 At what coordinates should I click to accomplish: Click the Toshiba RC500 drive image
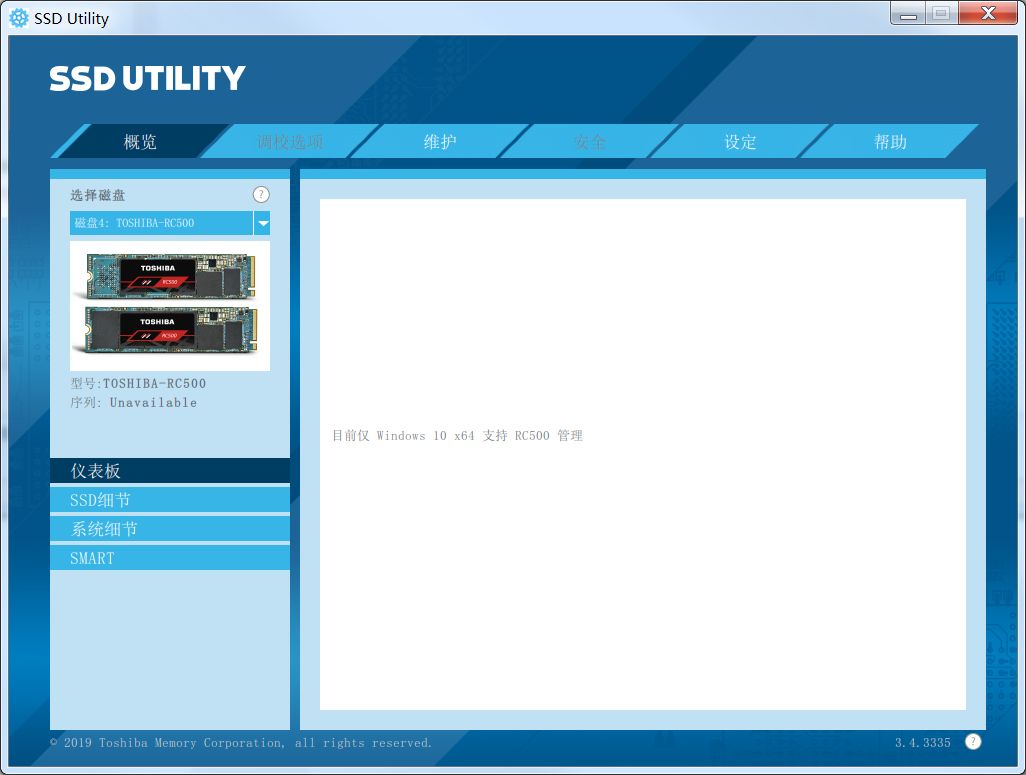(x=169, y=306)
